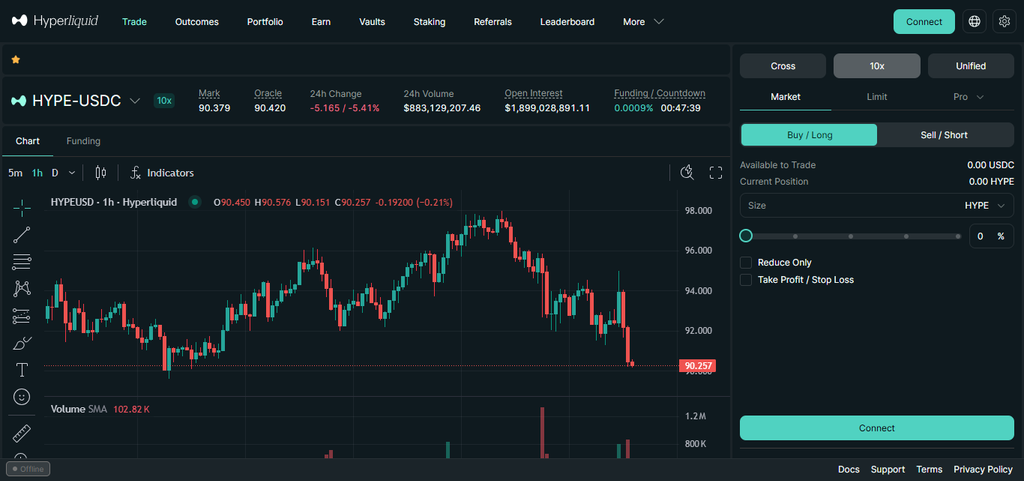Open the Referrals nav item

[493, 22]
